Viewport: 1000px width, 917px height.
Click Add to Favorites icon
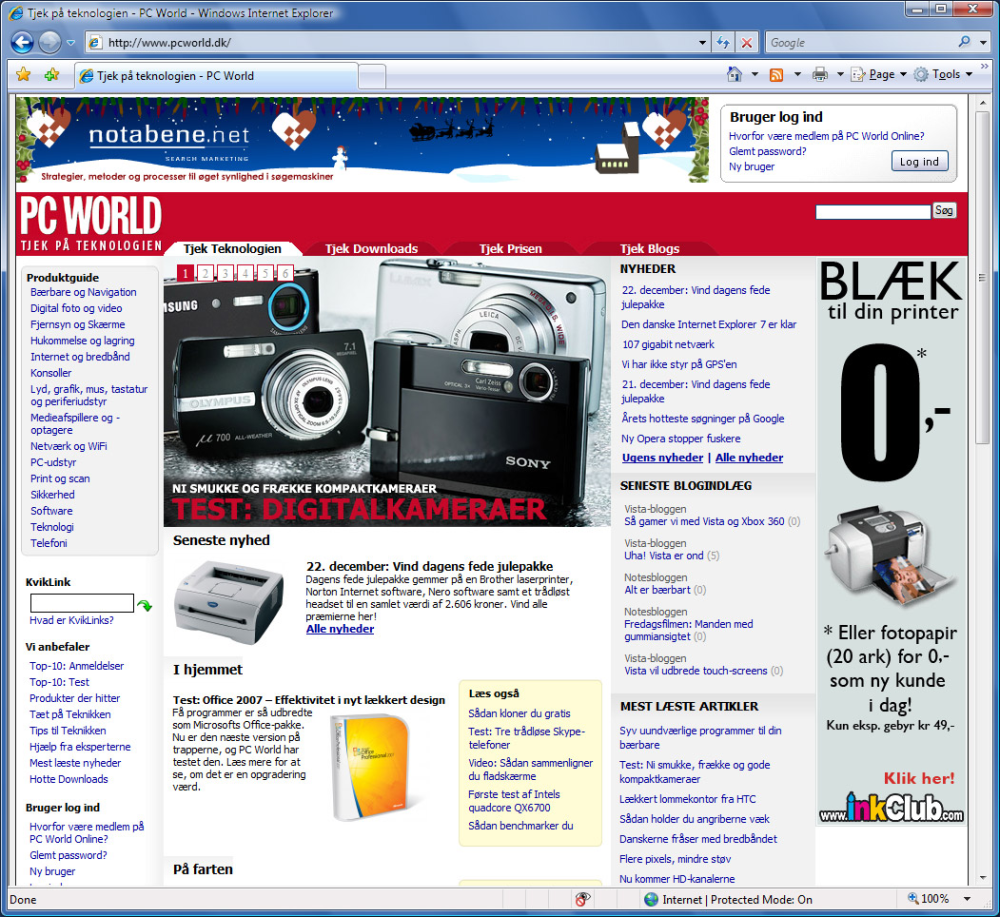[52, 75]
